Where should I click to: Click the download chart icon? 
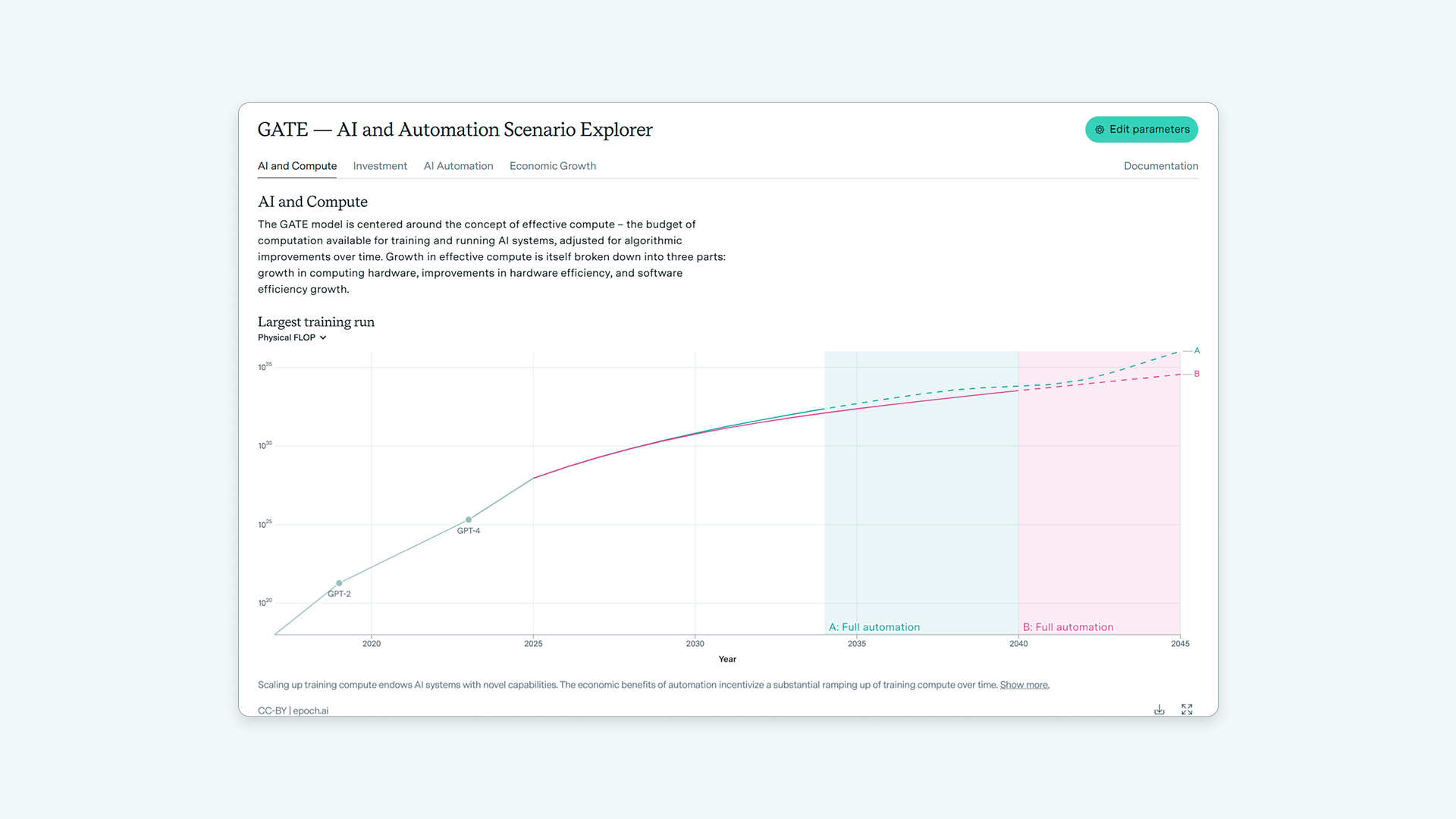[1159, 710]
